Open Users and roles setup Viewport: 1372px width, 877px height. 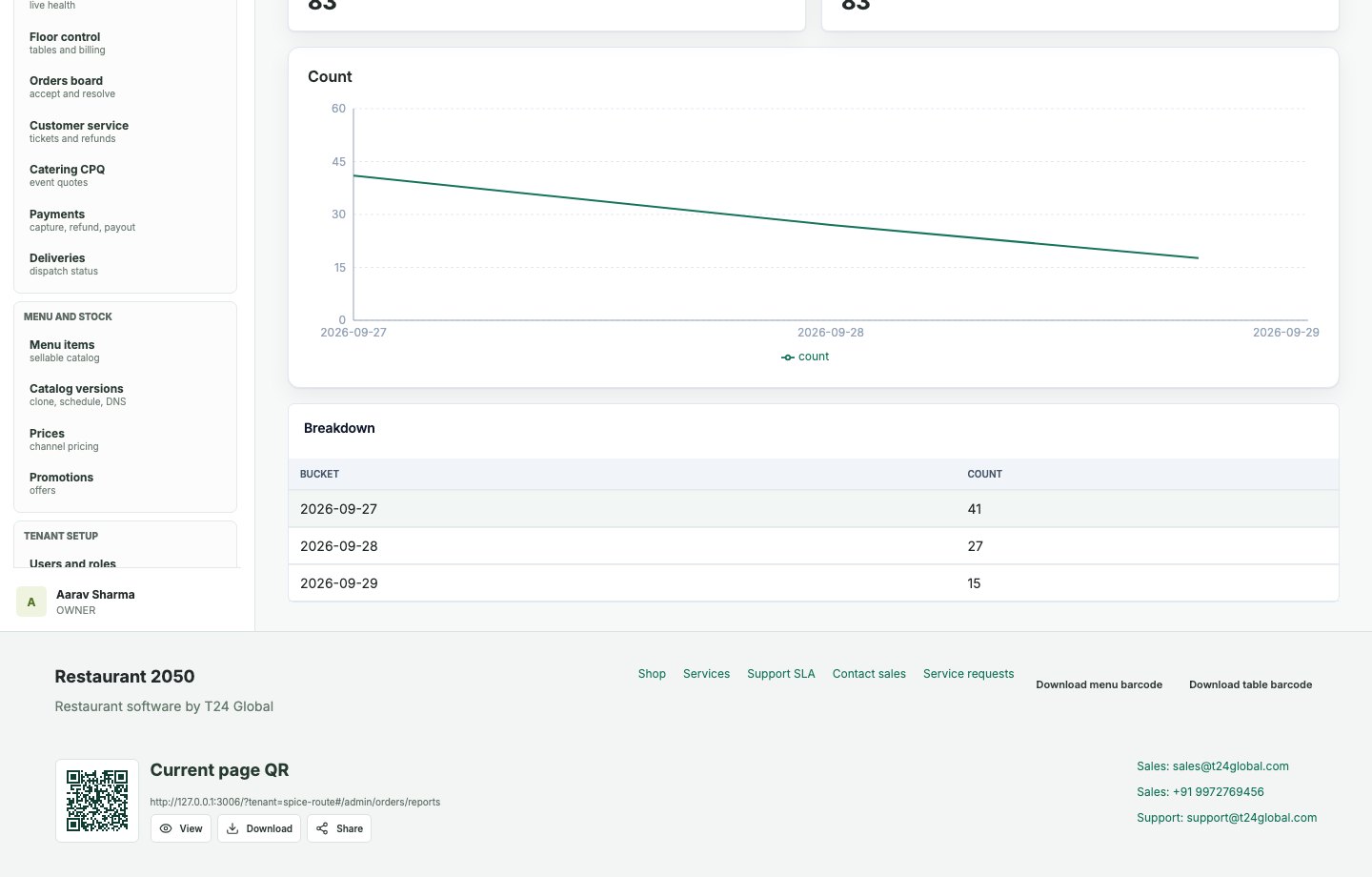point(125,561)
